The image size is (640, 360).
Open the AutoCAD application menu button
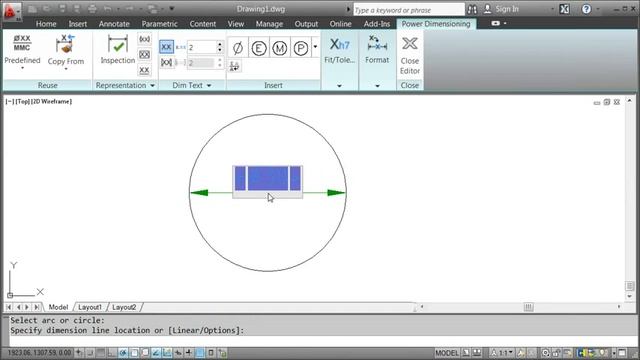coord(11,11)
